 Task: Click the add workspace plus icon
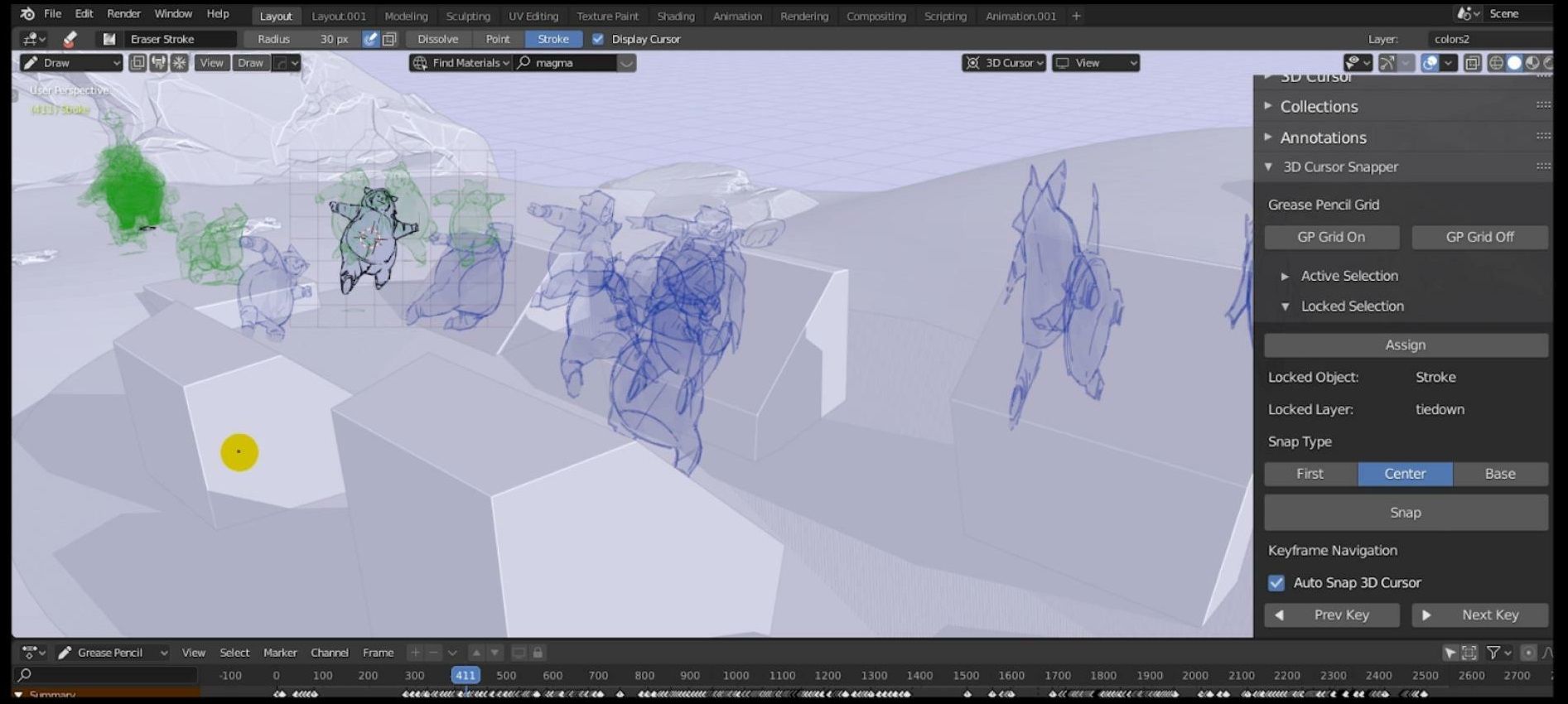pyautogui.click(x=1077, y=16)
